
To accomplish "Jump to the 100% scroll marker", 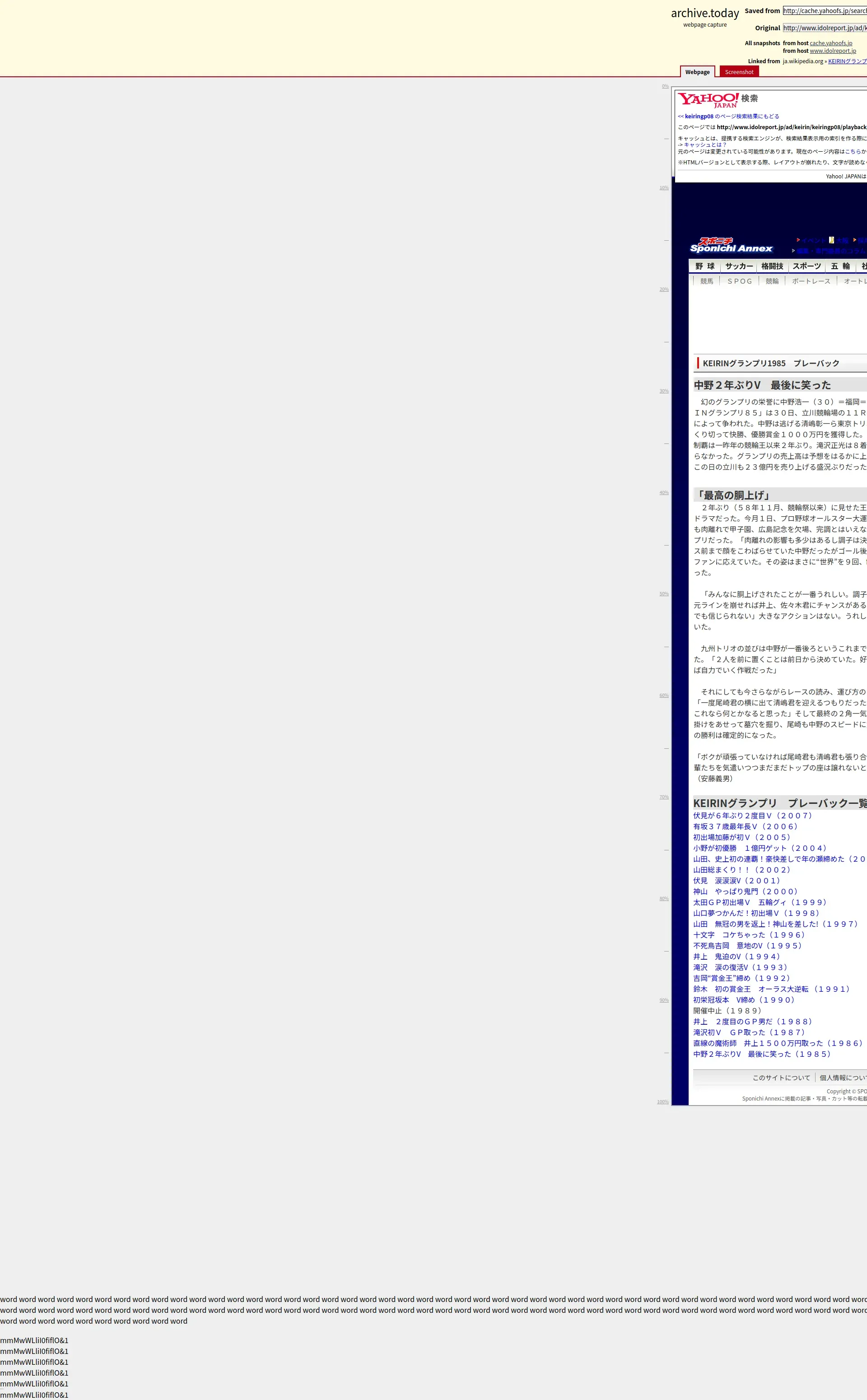I will coord(663,1101).
